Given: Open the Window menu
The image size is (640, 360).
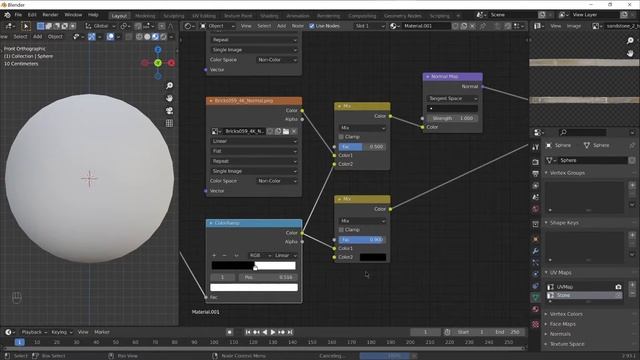Looking at the screenshot, I should click(73, 15).
